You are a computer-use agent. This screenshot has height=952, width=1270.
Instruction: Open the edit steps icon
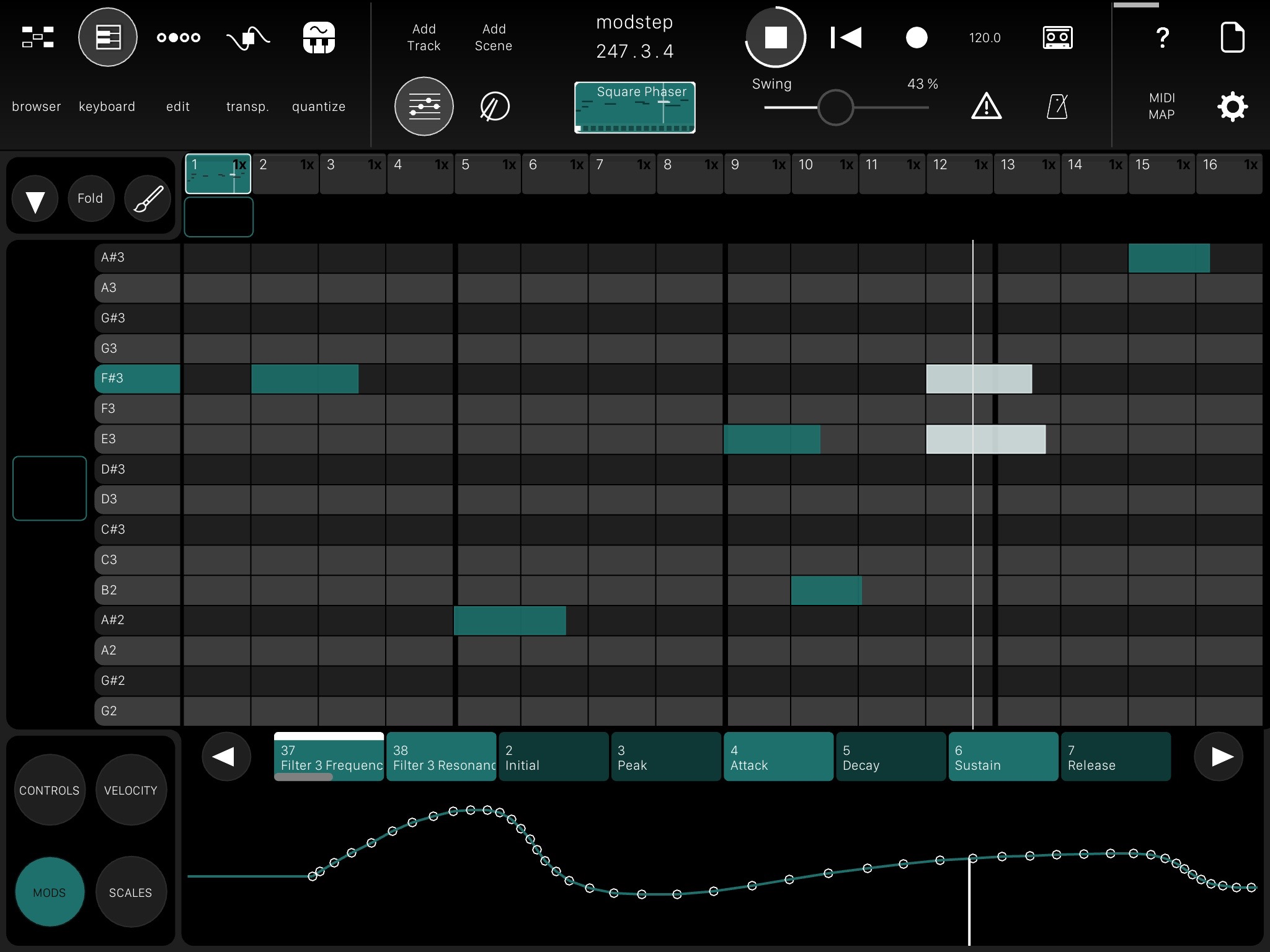click(178, 37)
